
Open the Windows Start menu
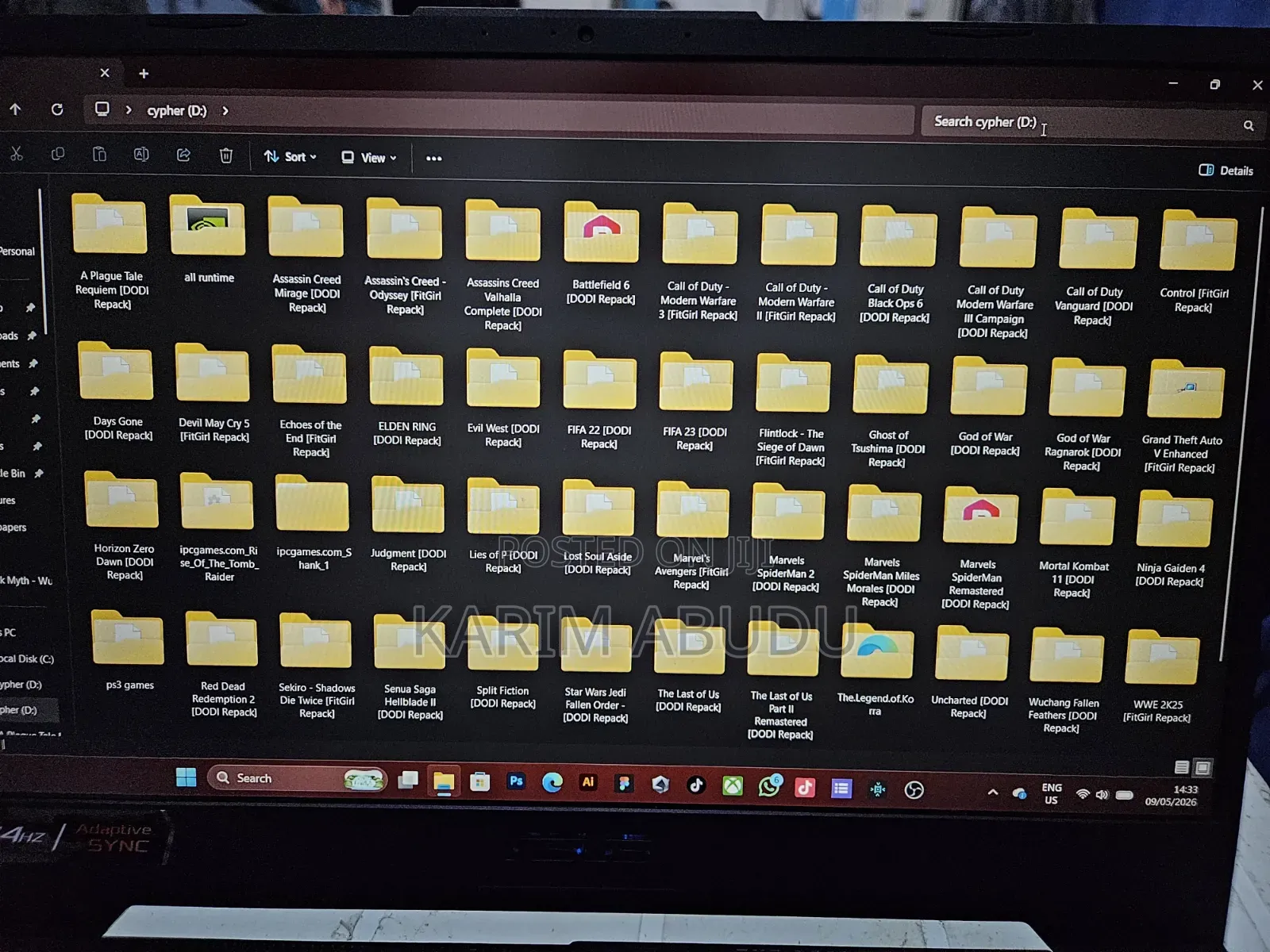tap(186, 777)
